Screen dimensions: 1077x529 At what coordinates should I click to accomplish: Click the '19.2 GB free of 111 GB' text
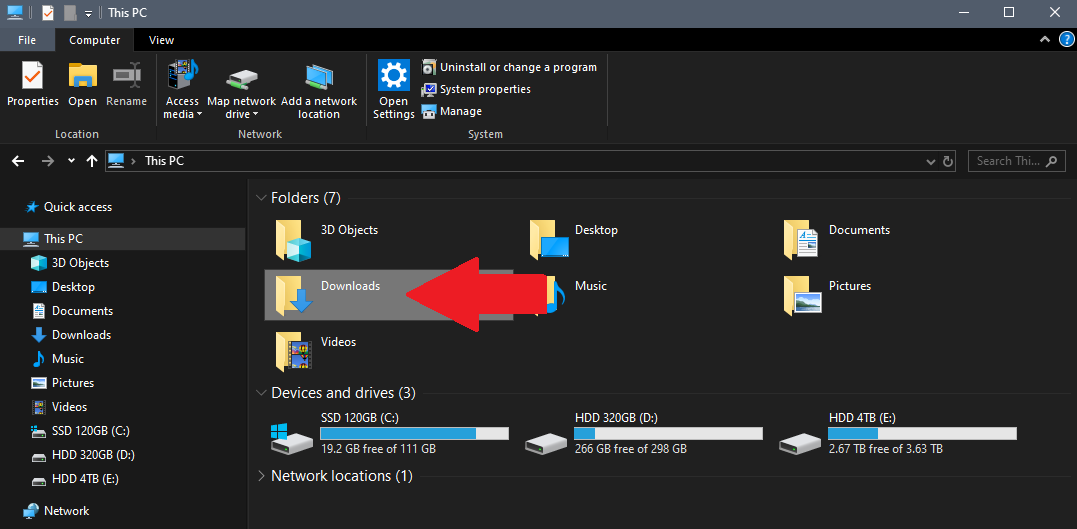click(378, 449)
